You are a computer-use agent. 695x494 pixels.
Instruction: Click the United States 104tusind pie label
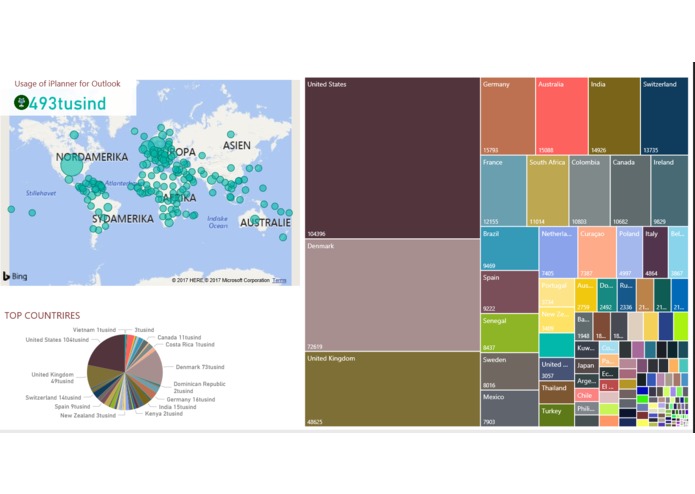pos(57,340)
